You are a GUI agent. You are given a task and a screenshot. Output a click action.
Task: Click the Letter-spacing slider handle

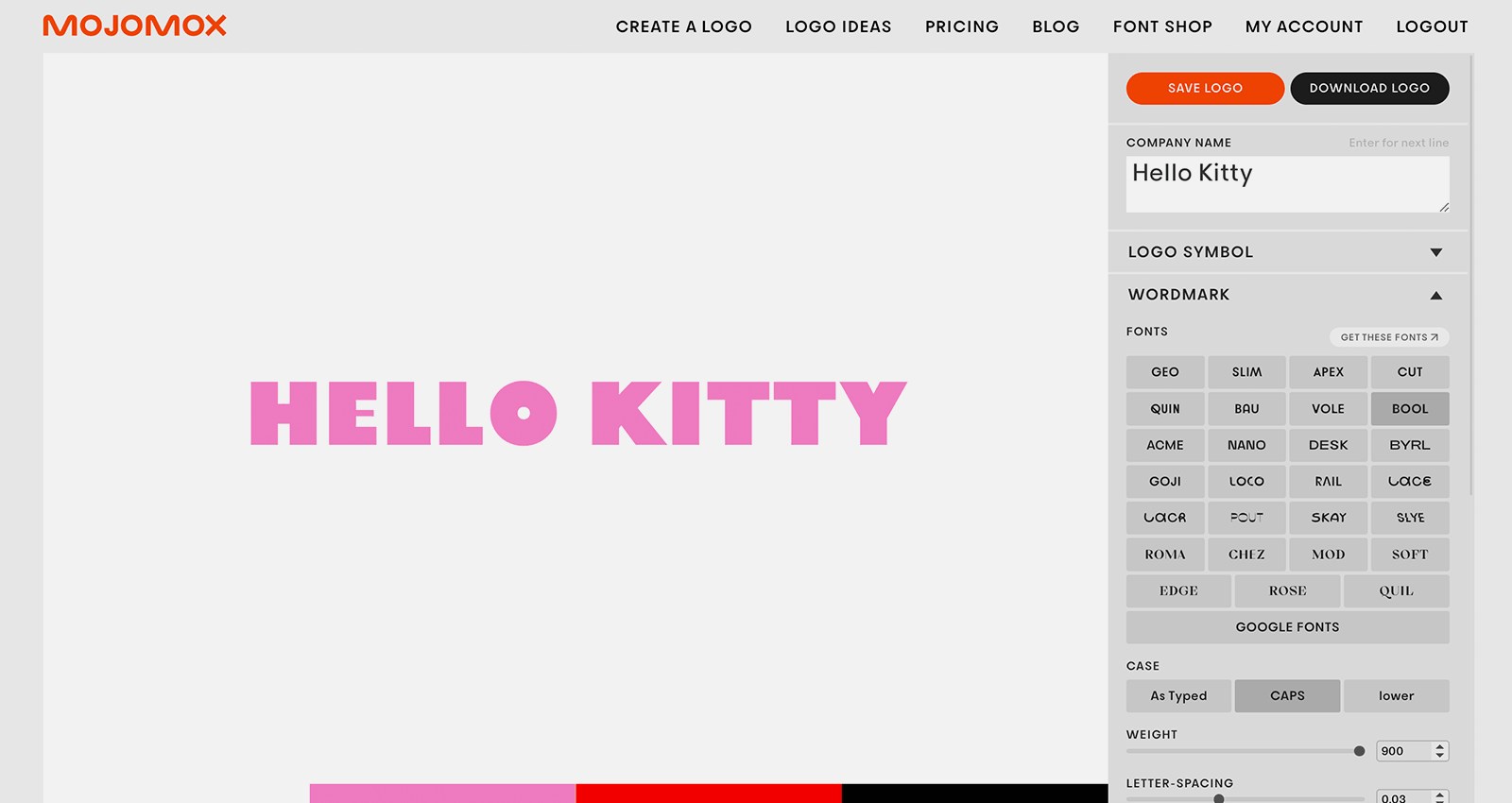[x=1219, y=799]
